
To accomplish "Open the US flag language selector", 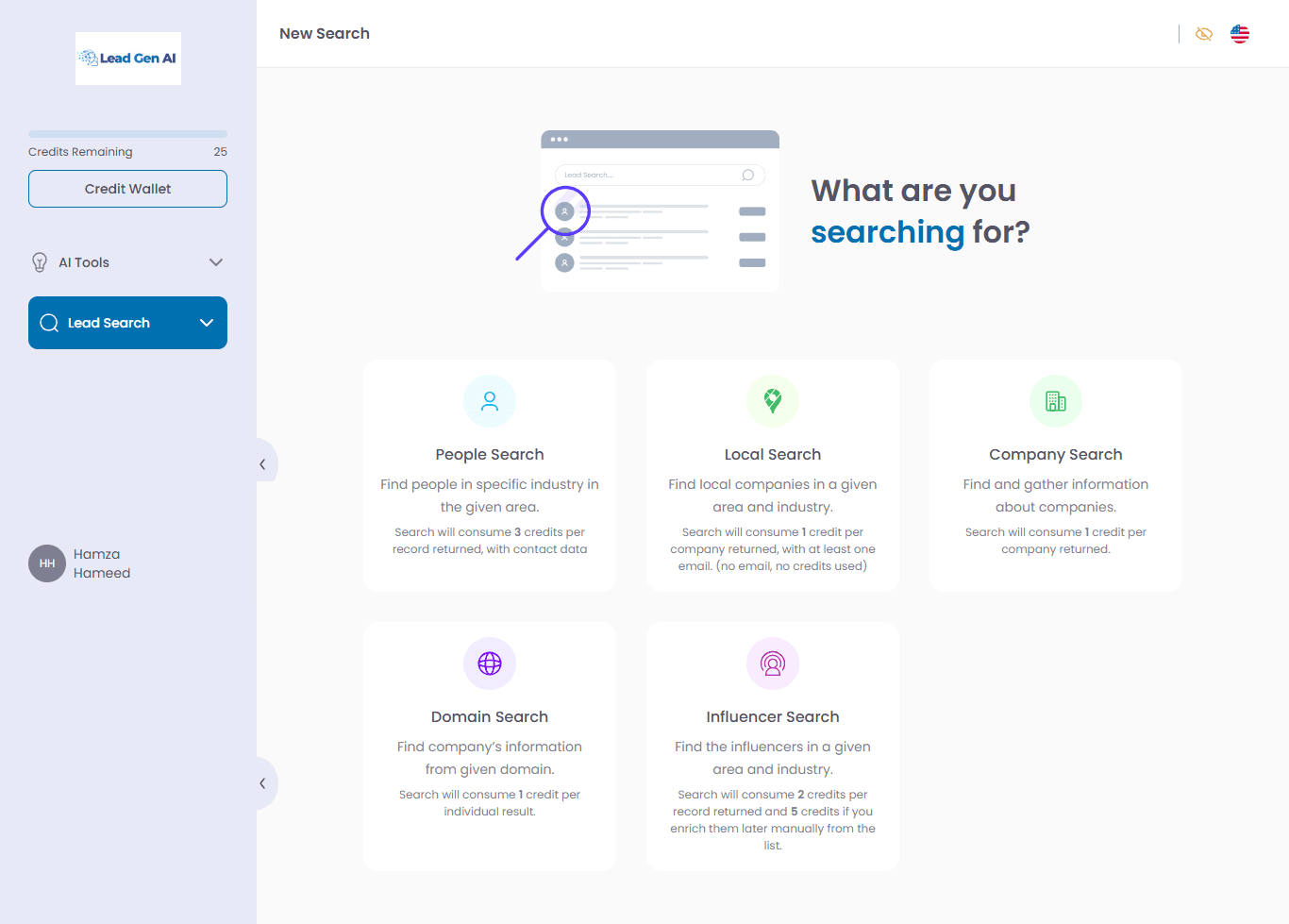I will 1240,34.
